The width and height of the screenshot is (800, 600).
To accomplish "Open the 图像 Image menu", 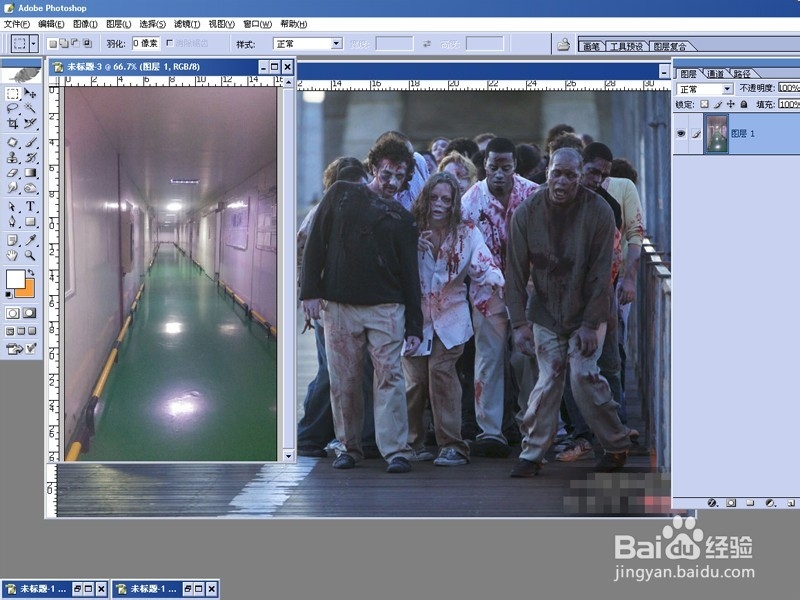I will click(85, 24).
